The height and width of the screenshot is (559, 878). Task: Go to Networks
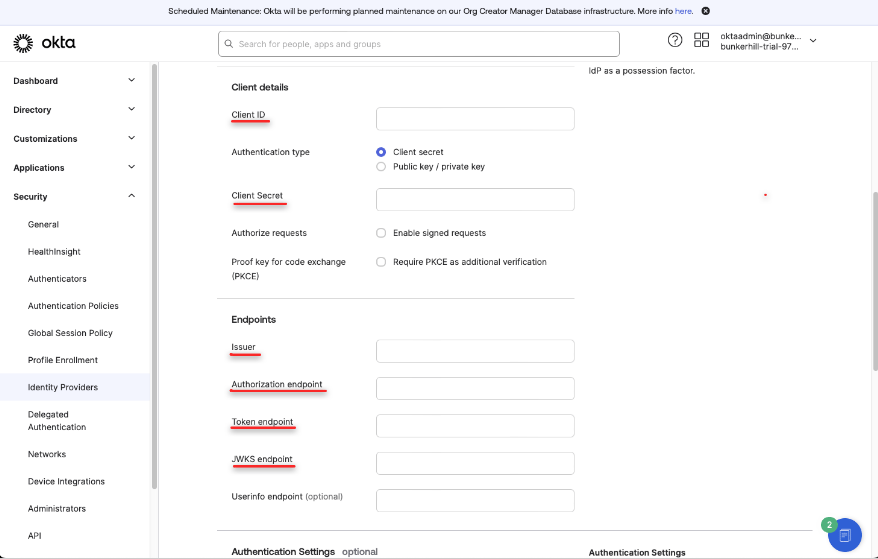(46, 454)
